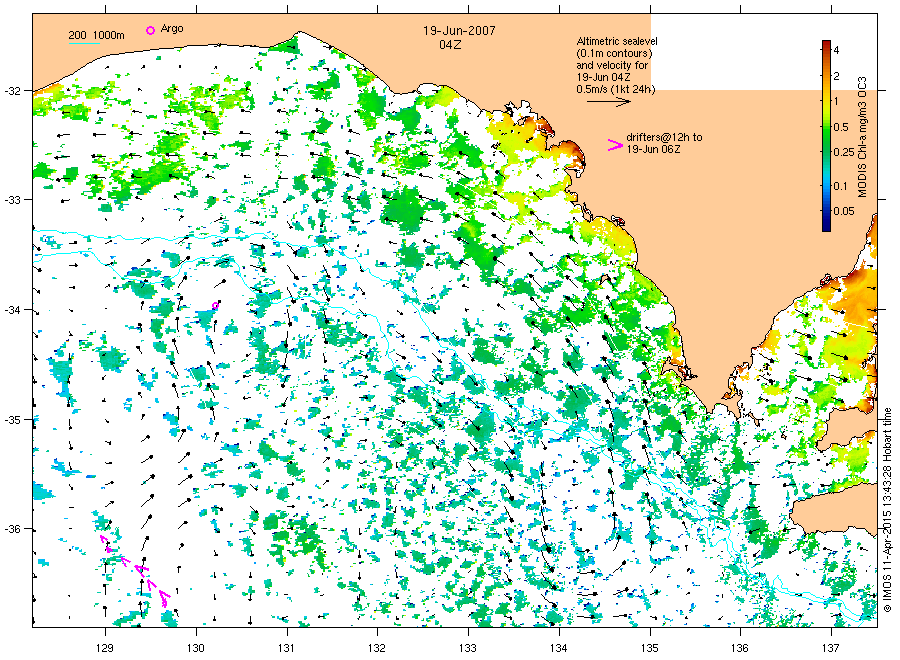Image resolution: width=900 pixels, height=660 pixels.
Task: Click longitude label 133
Action: click(x=468, y=649)
